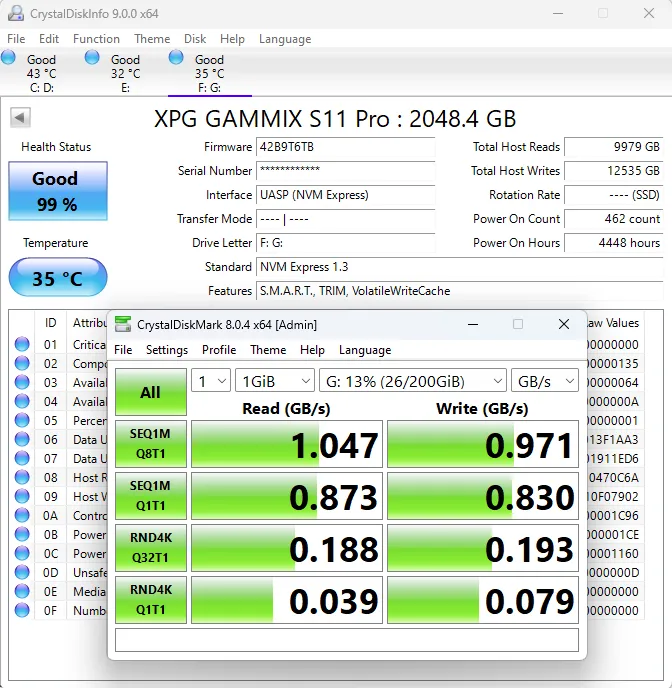This screenshot has height=688, width=672.
Task: Open the 1GiB test size dropdown
Action: tap(274, 381)
